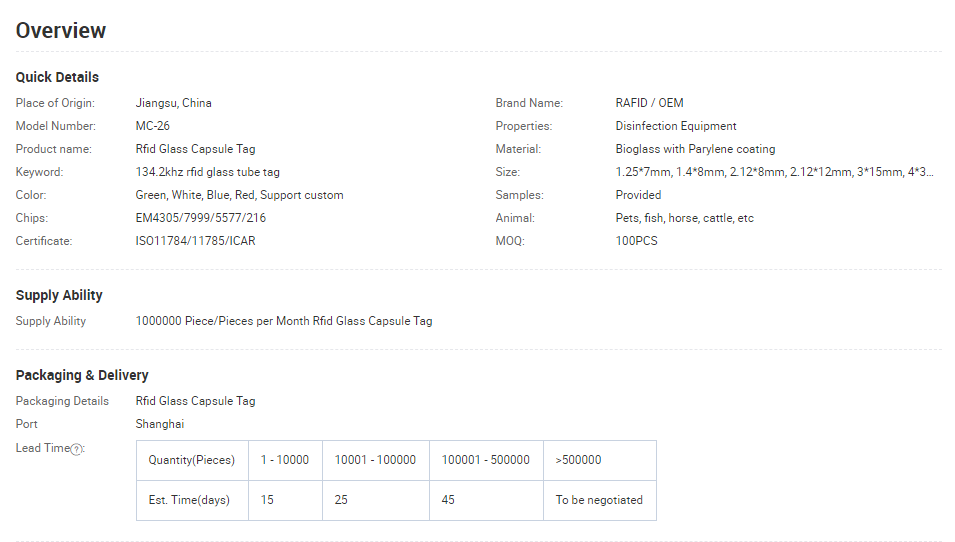Viewport: 955px width, 542px height.
Task: Click the 'Keyword:' label
Action: [x=40, y=172]
